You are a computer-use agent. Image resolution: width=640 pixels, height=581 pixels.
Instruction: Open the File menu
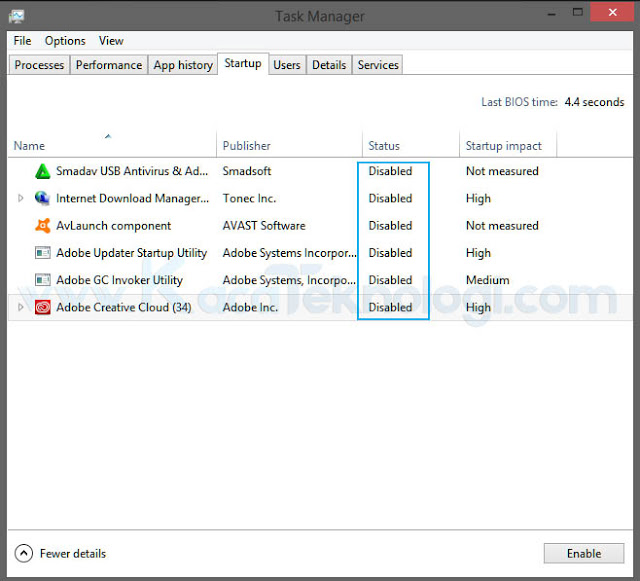coord(22,41)
